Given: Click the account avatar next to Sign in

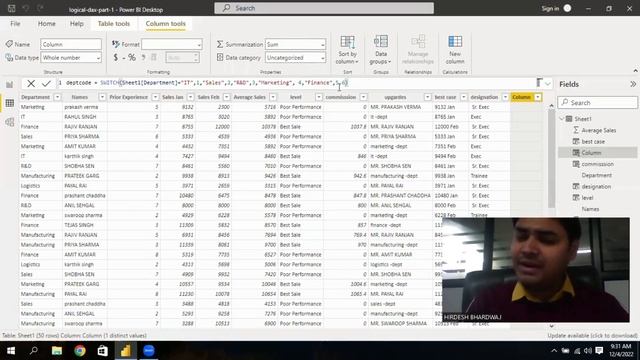Looking at the screenshot, I should 567,8.
